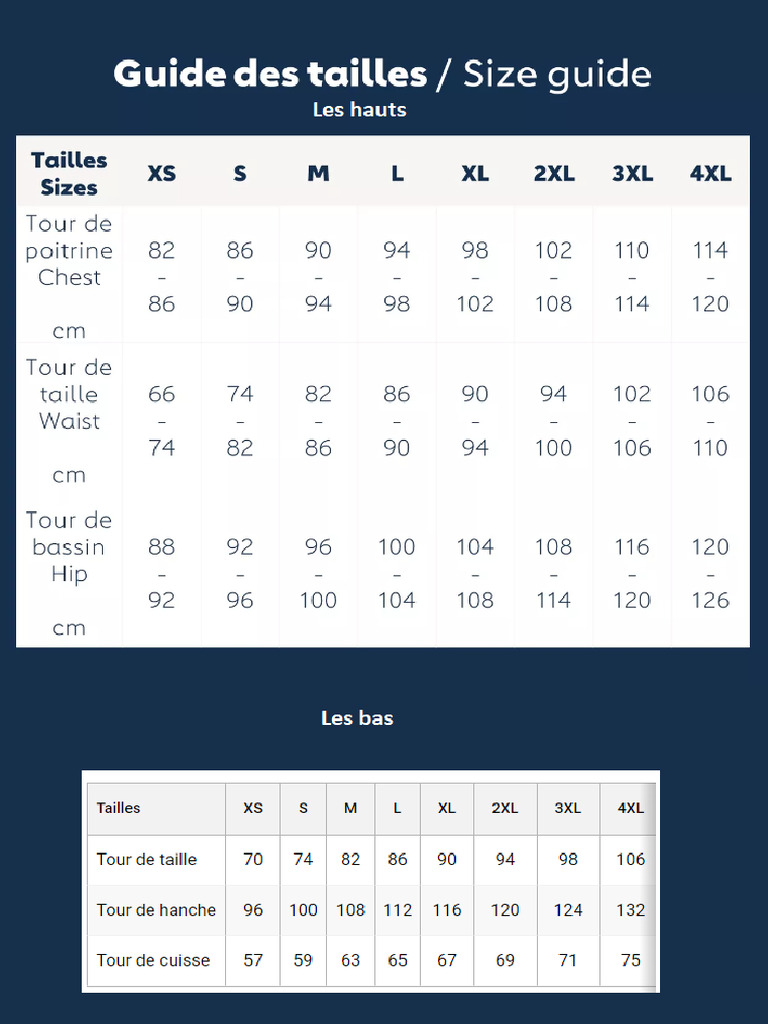Click the "Tailles" header in bottoms table
768x1024 pixels.
click(x=118, y=808)
